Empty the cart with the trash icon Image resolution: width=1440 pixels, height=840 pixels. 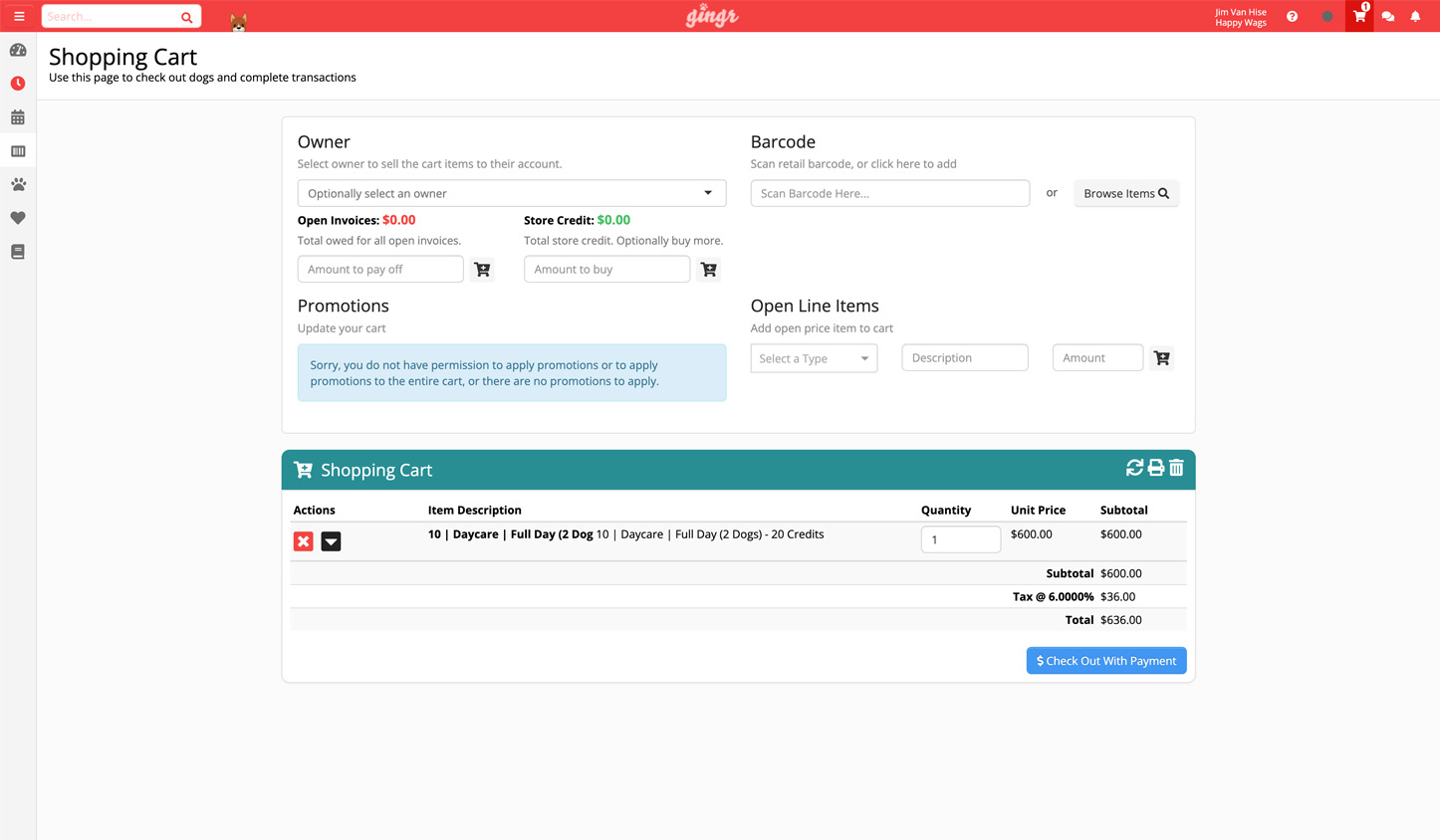pyautogui.click(x=1176, y=468)
